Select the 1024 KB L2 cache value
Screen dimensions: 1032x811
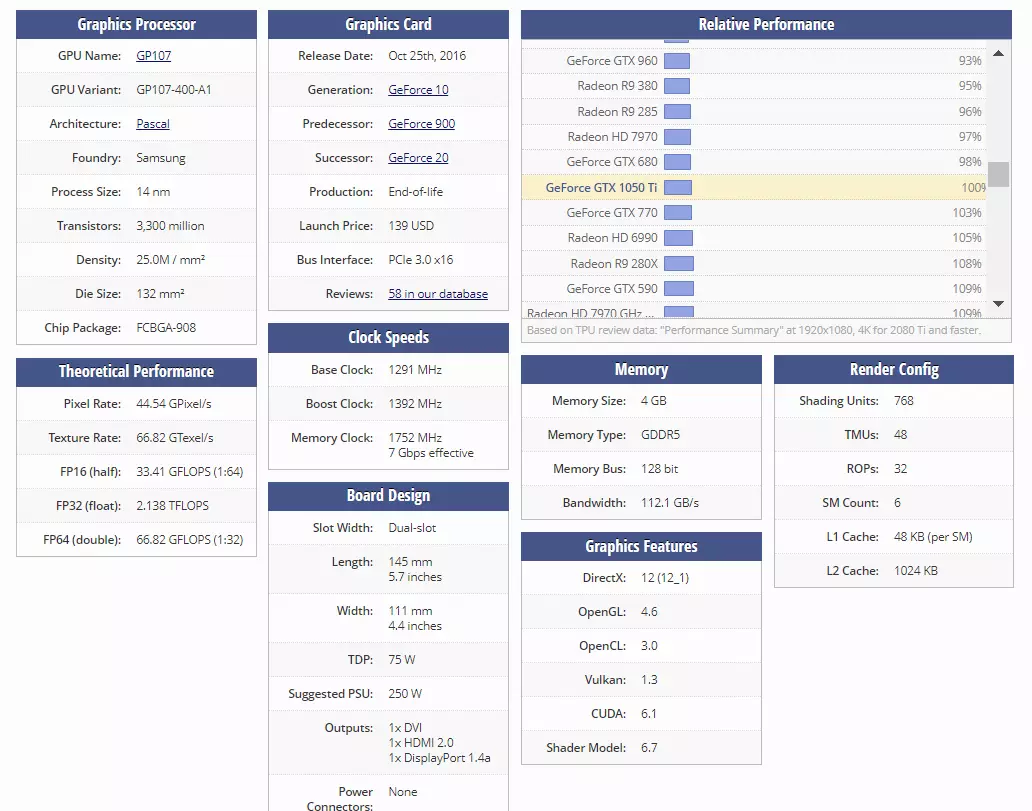click(x=916, y=571)
